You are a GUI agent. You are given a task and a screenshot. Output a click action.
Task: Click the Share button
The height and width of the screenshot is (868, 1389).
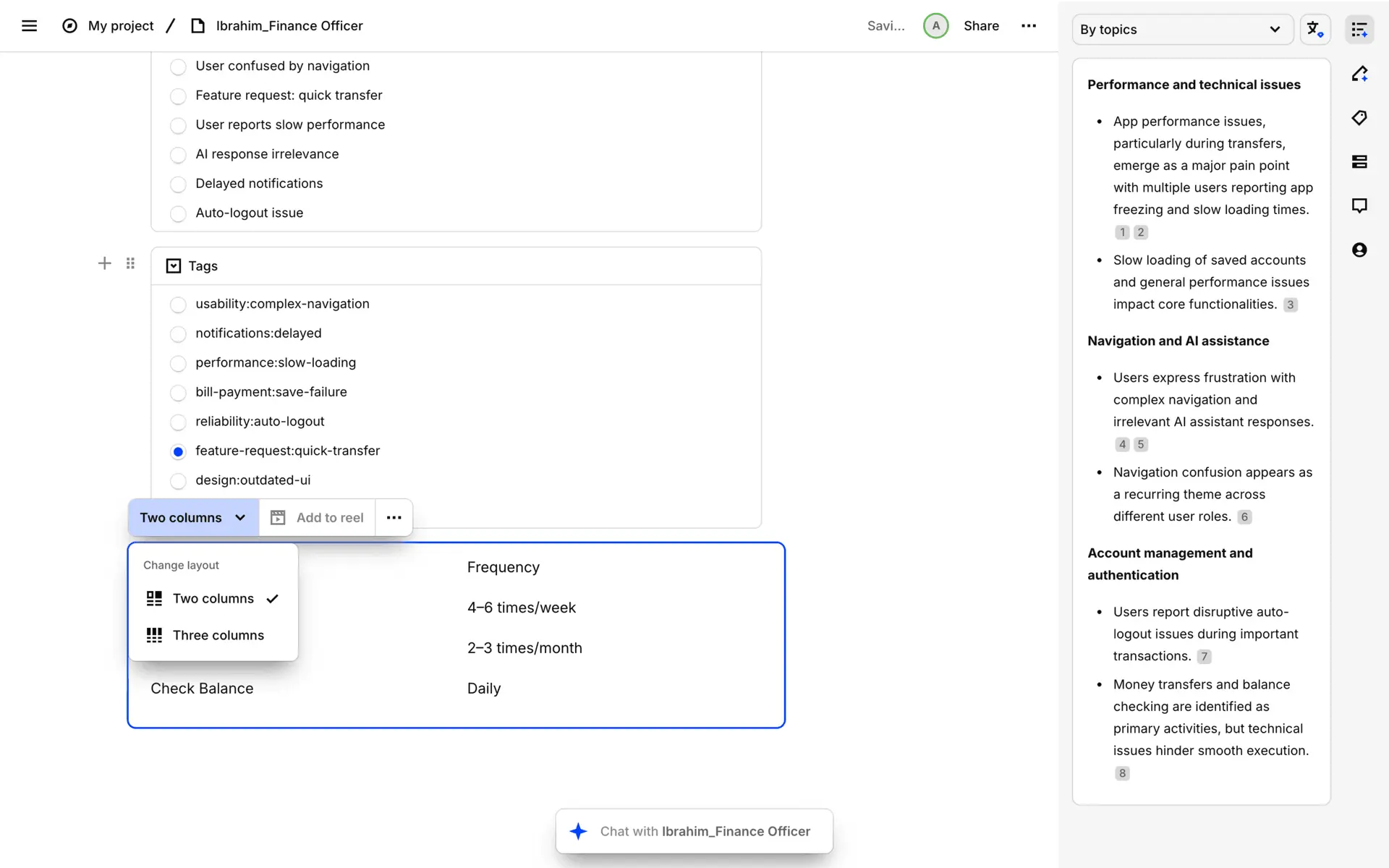point(980,26)
